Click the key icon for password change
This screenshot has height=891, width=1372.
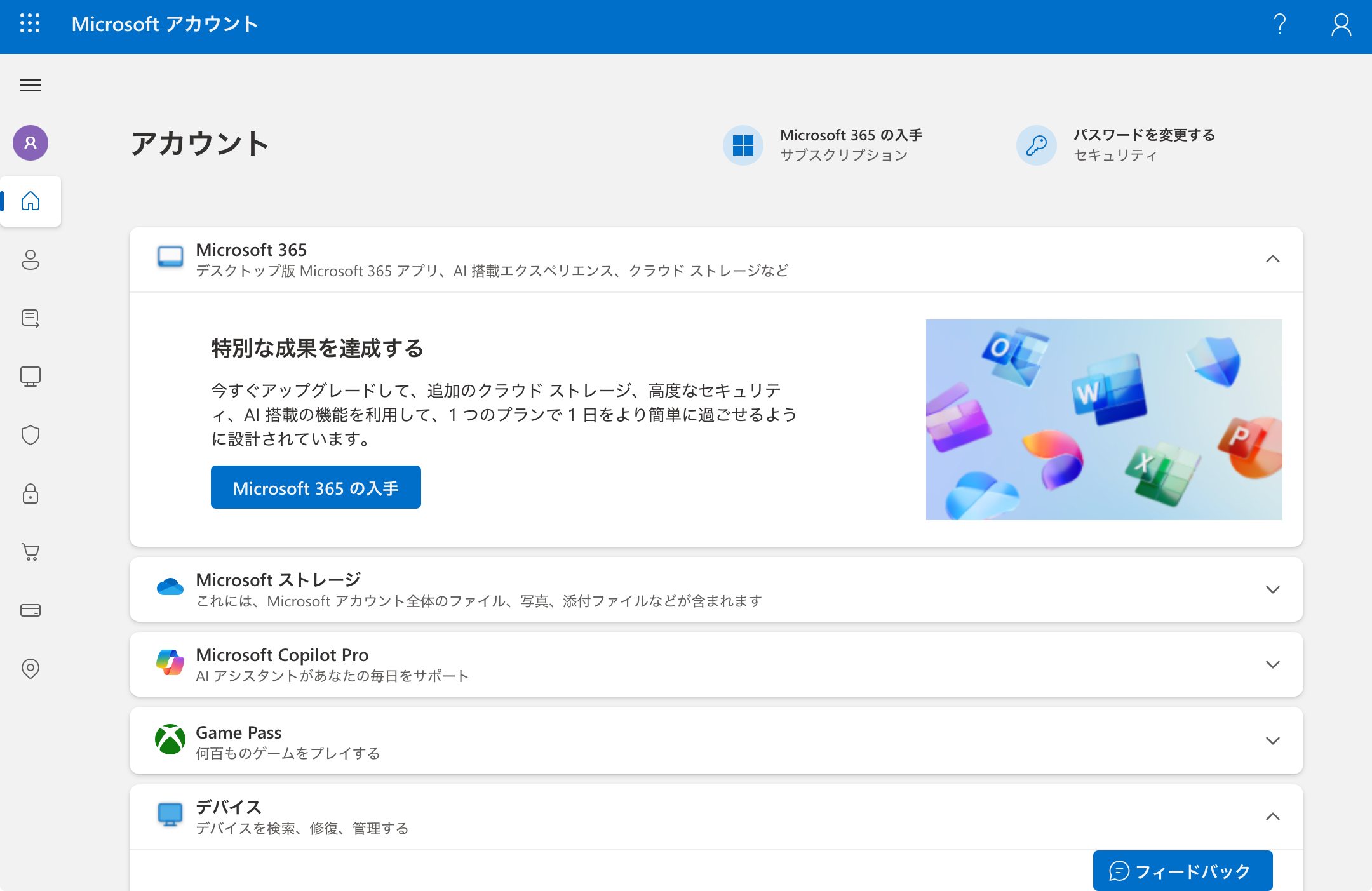[x=1037, y=145]
